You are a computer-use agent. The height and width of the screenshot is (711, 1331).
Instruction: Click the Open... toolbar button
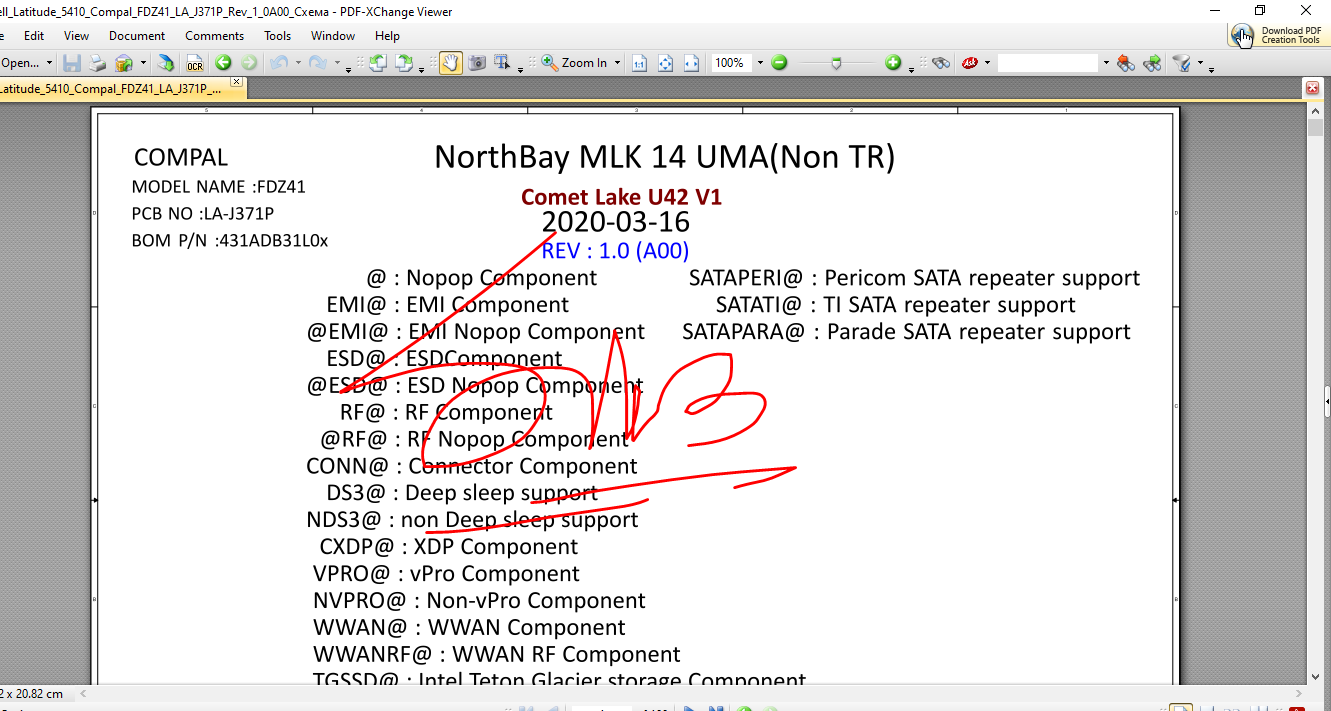coord(20,63)
